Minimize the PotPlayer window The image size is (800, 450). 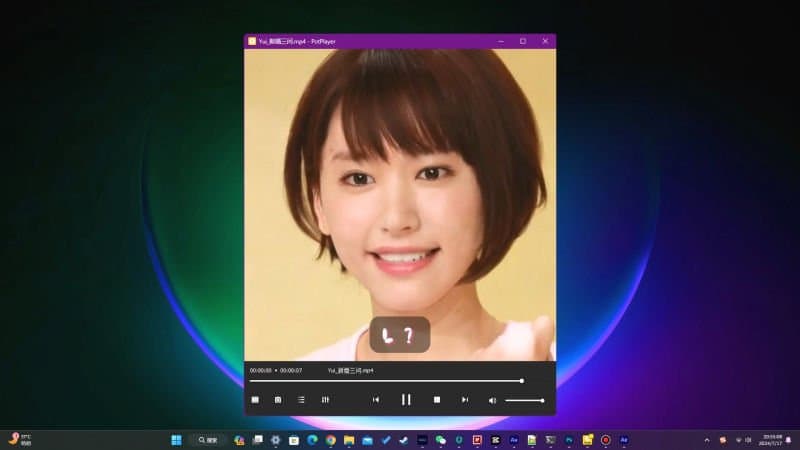click(x=500, y=41)
